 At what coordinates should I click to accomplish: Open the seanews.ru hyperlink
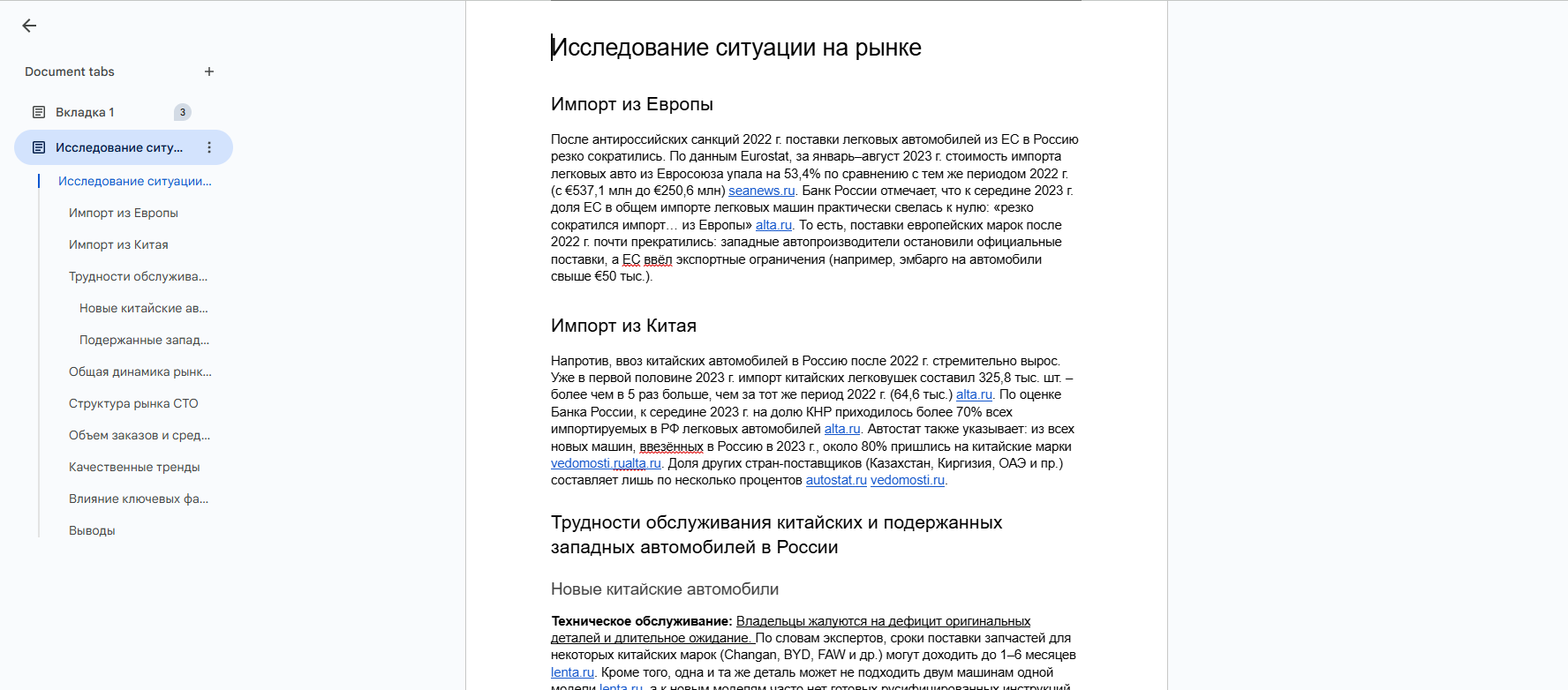coord(761,191)
